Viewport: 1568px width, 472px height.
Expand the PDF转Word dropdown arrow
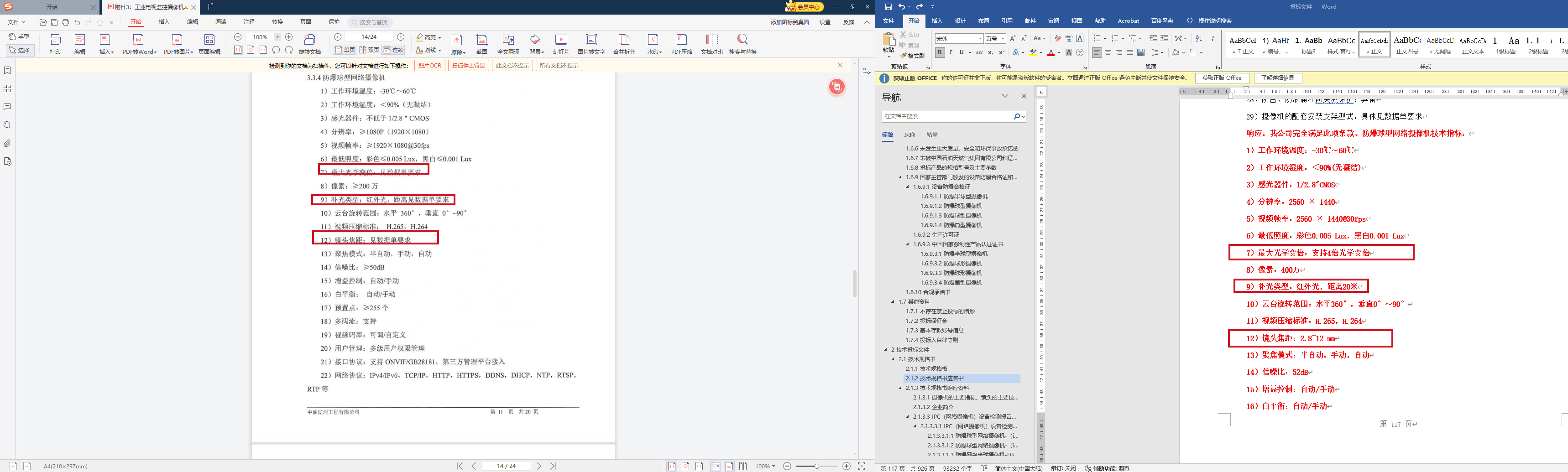coord(156,52)
